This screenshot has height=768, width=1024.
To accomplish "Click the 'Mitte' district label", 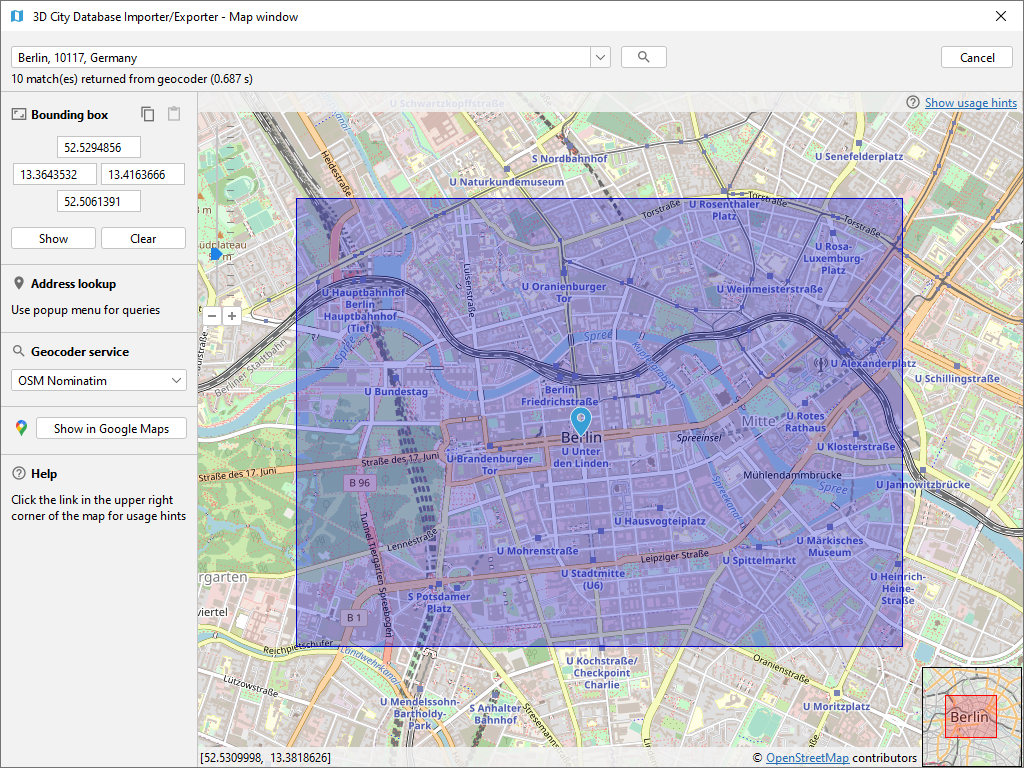I will [x=758, y=421].
